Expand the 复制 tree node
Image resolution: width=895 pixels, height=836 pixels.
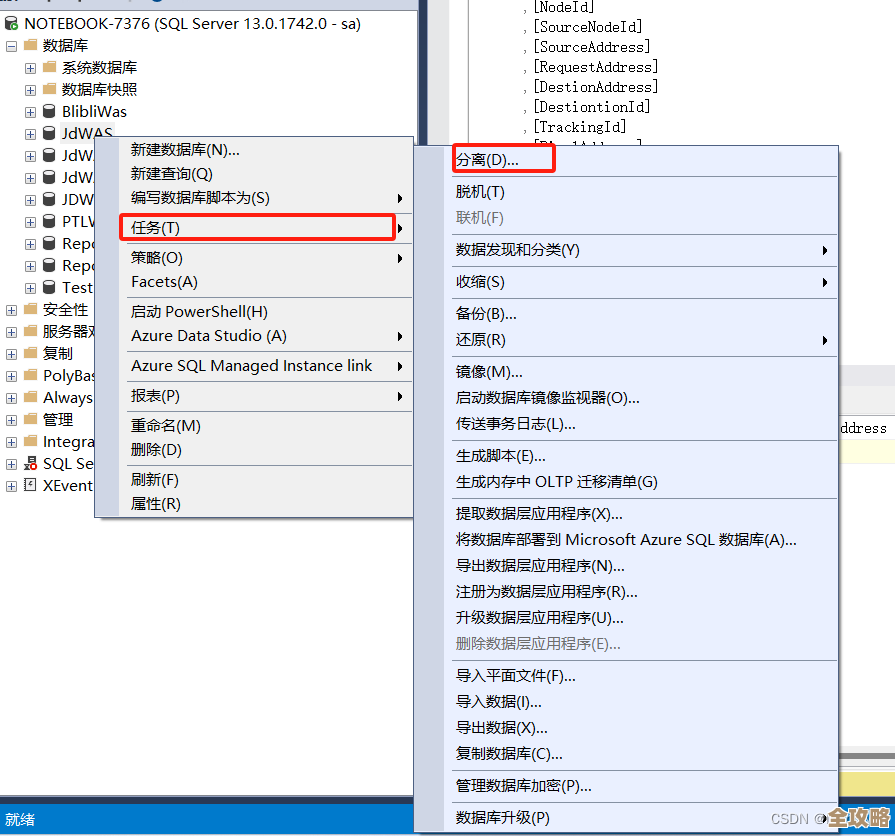(x=10, y=353)
